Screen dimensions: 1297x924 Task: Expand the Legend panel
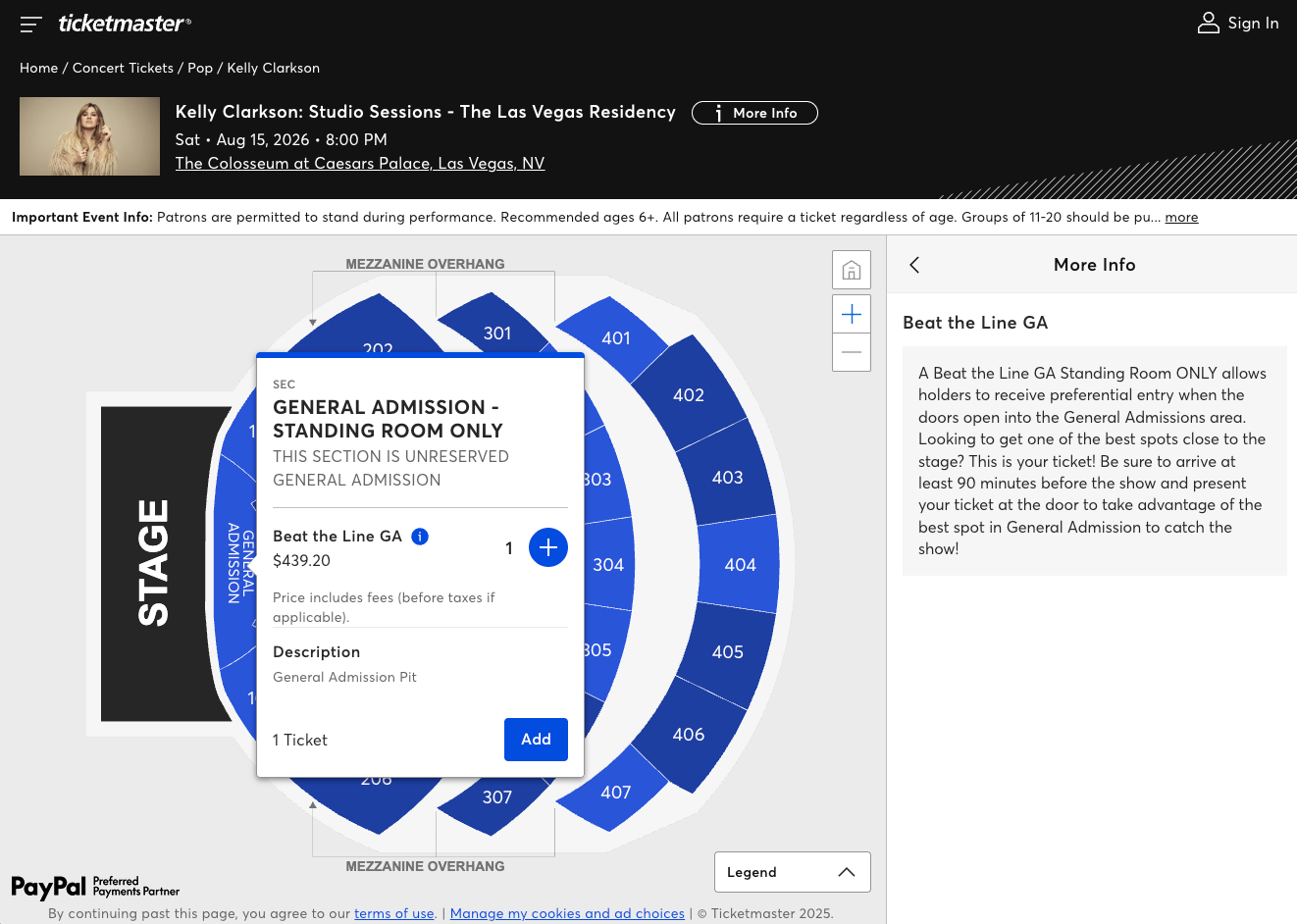coord(792,872)
